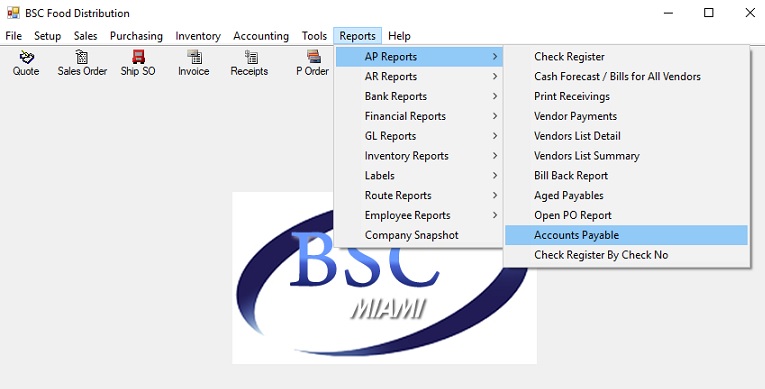Open the Setup menu
This screenshot has height=389, width=765.
(47, 36)
